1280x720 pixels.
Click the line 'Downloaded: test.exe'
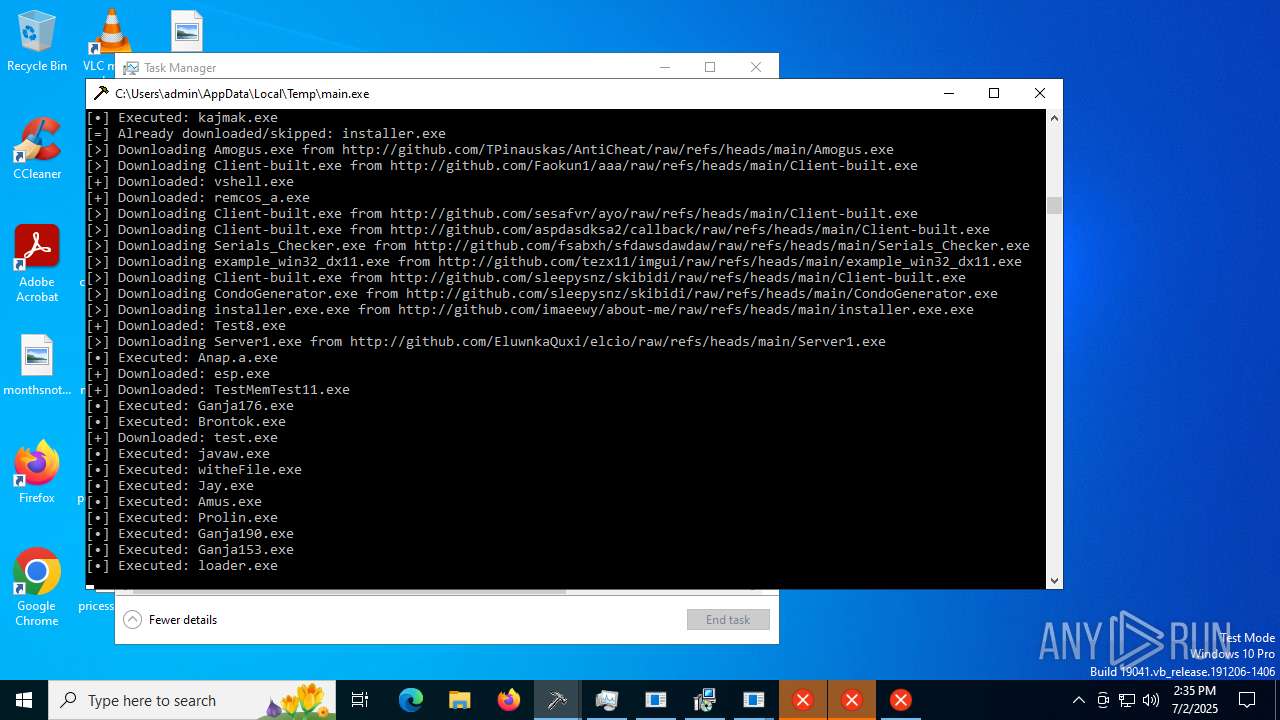pos(182,437)
